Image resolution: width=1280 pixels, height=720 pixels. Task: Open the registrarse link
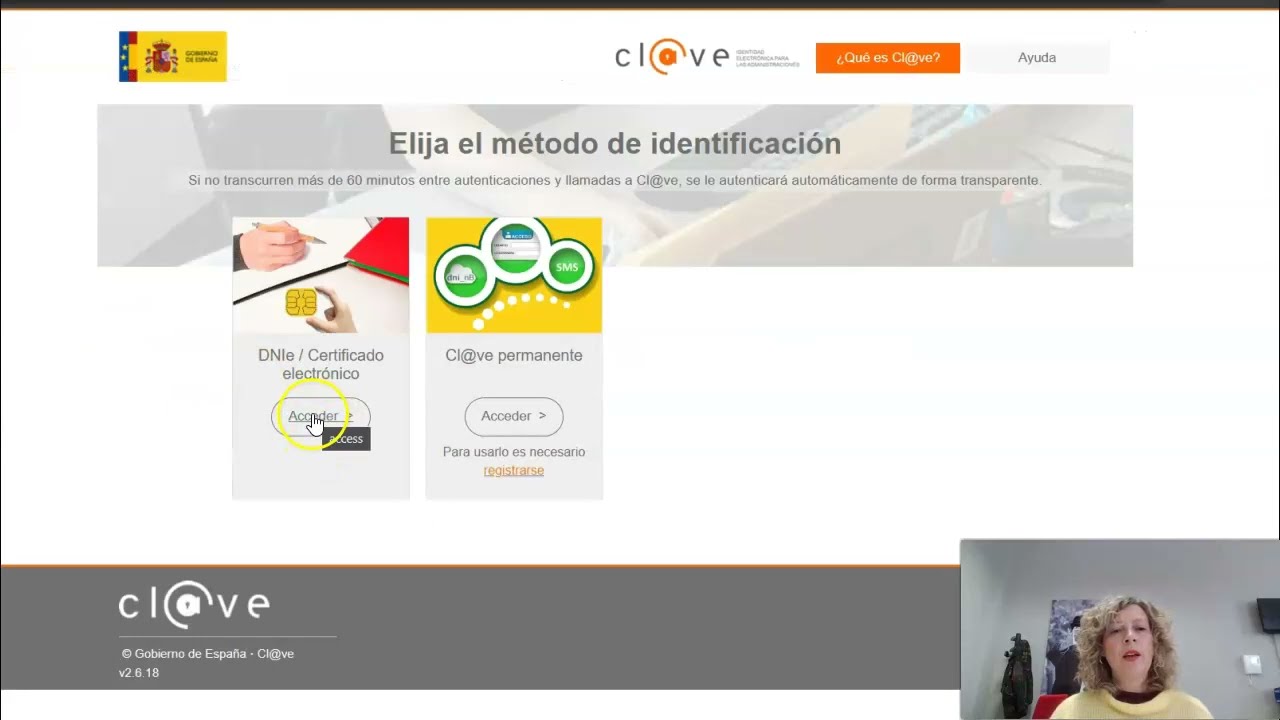coord(513,470)
